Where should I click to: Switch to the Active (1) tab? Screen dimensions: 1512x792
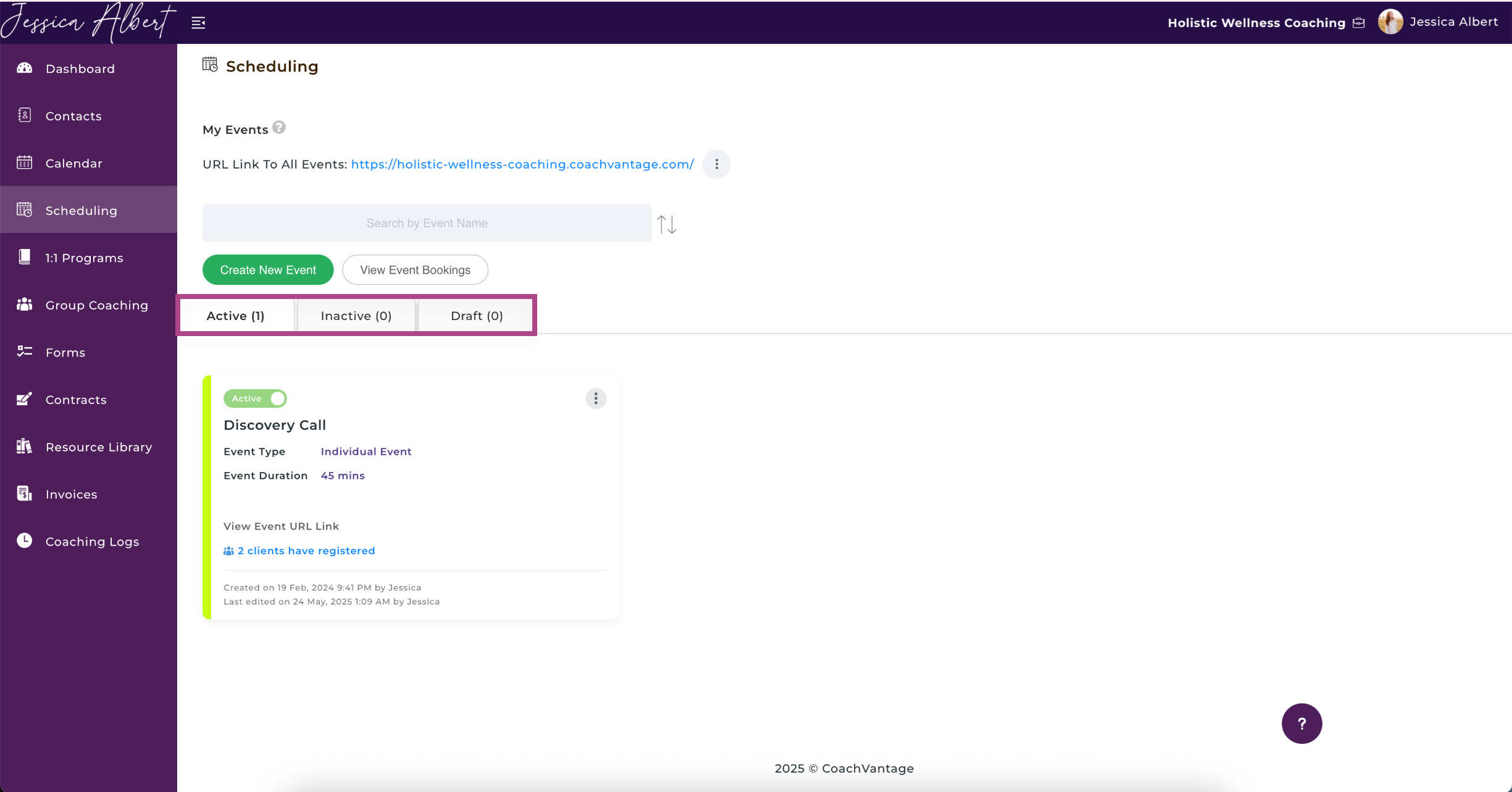point(236,316)
